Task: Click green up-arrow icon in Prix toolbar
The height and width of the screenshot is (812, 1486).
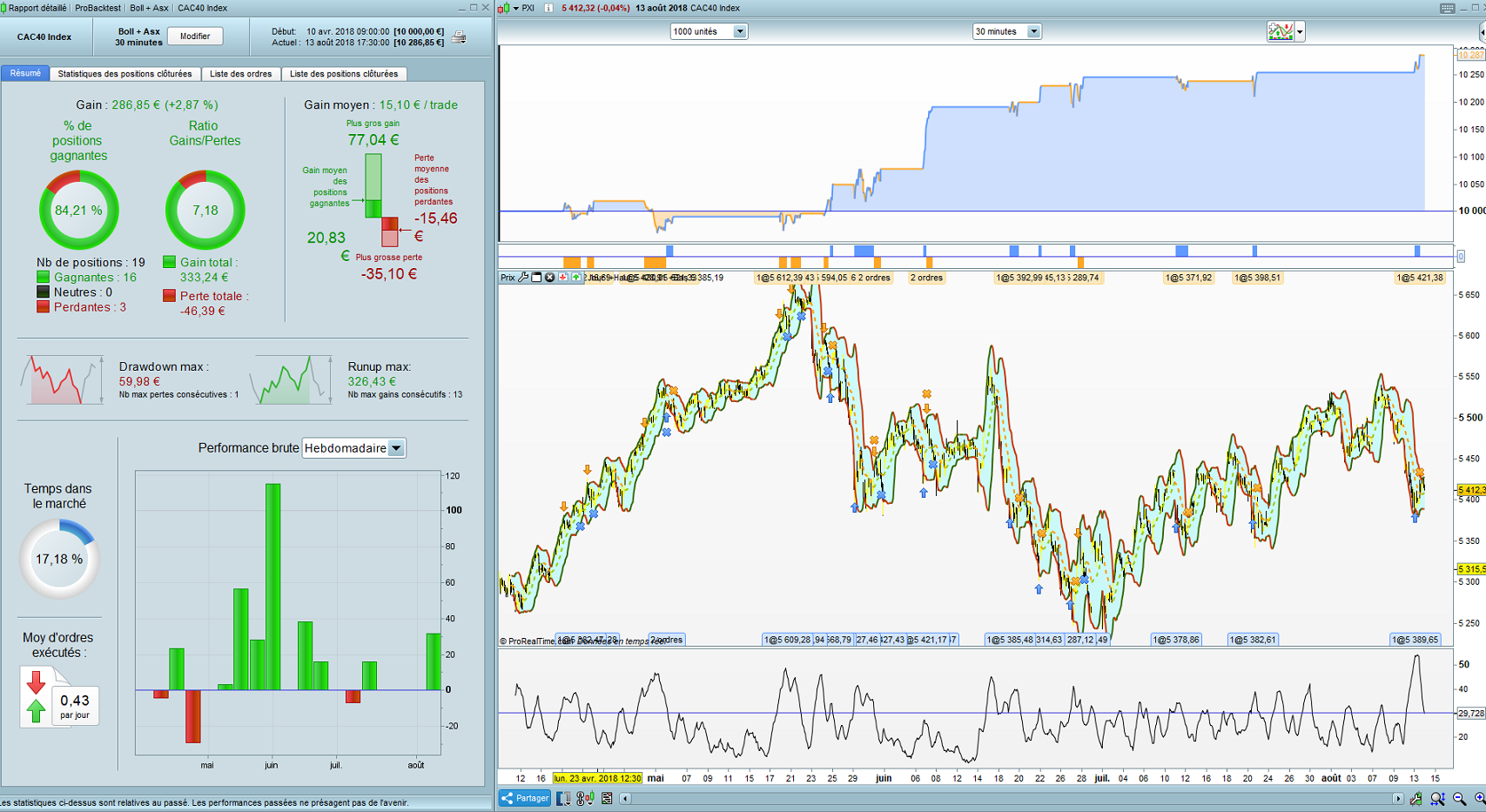Action: click(x=576, y=278)
